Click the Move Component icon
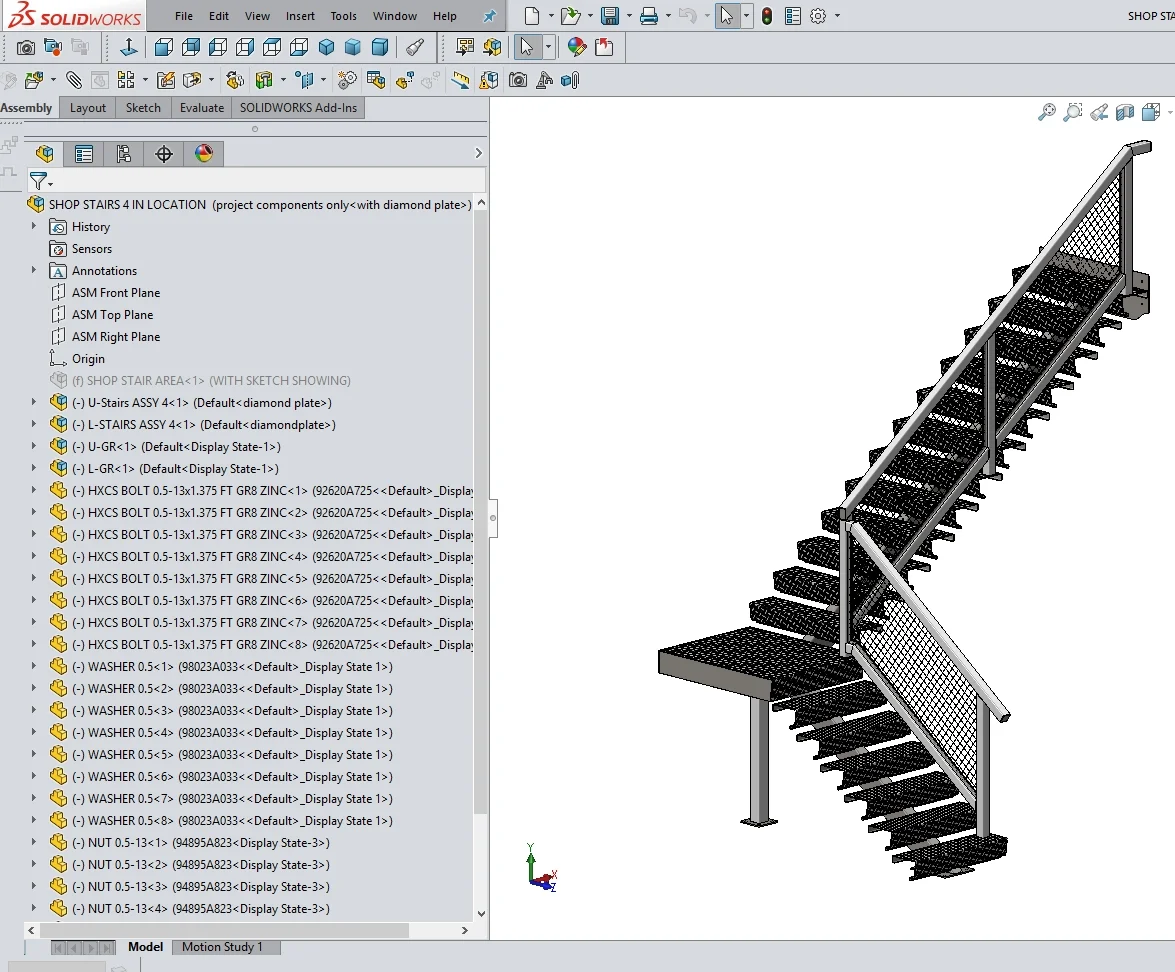1175x972 pixels. pos(193,79)
